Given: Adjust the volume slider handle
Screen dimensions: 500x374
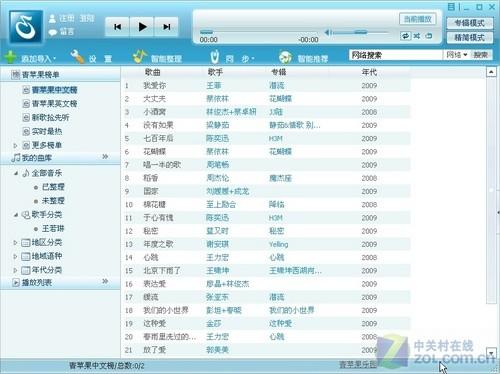Looking at the screenshot, I should pos(361,32).
